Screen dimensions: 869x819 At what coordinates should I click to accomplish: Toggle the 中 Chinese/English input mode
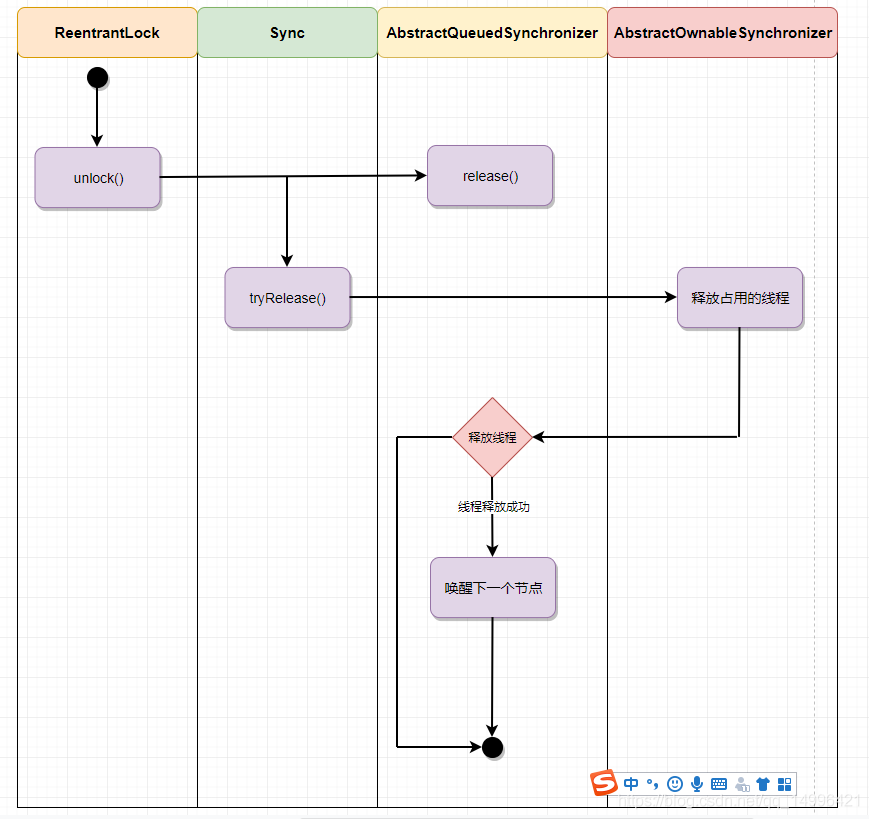click(631, 784)
